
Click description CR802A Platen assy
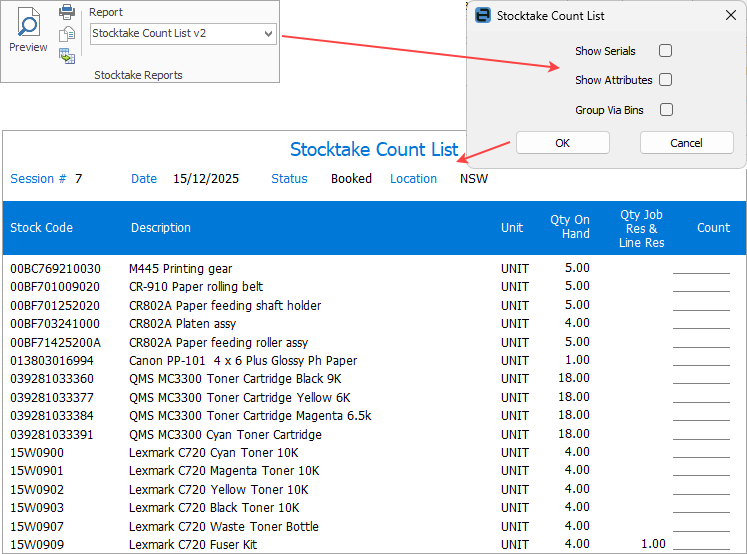coord(182,324)
